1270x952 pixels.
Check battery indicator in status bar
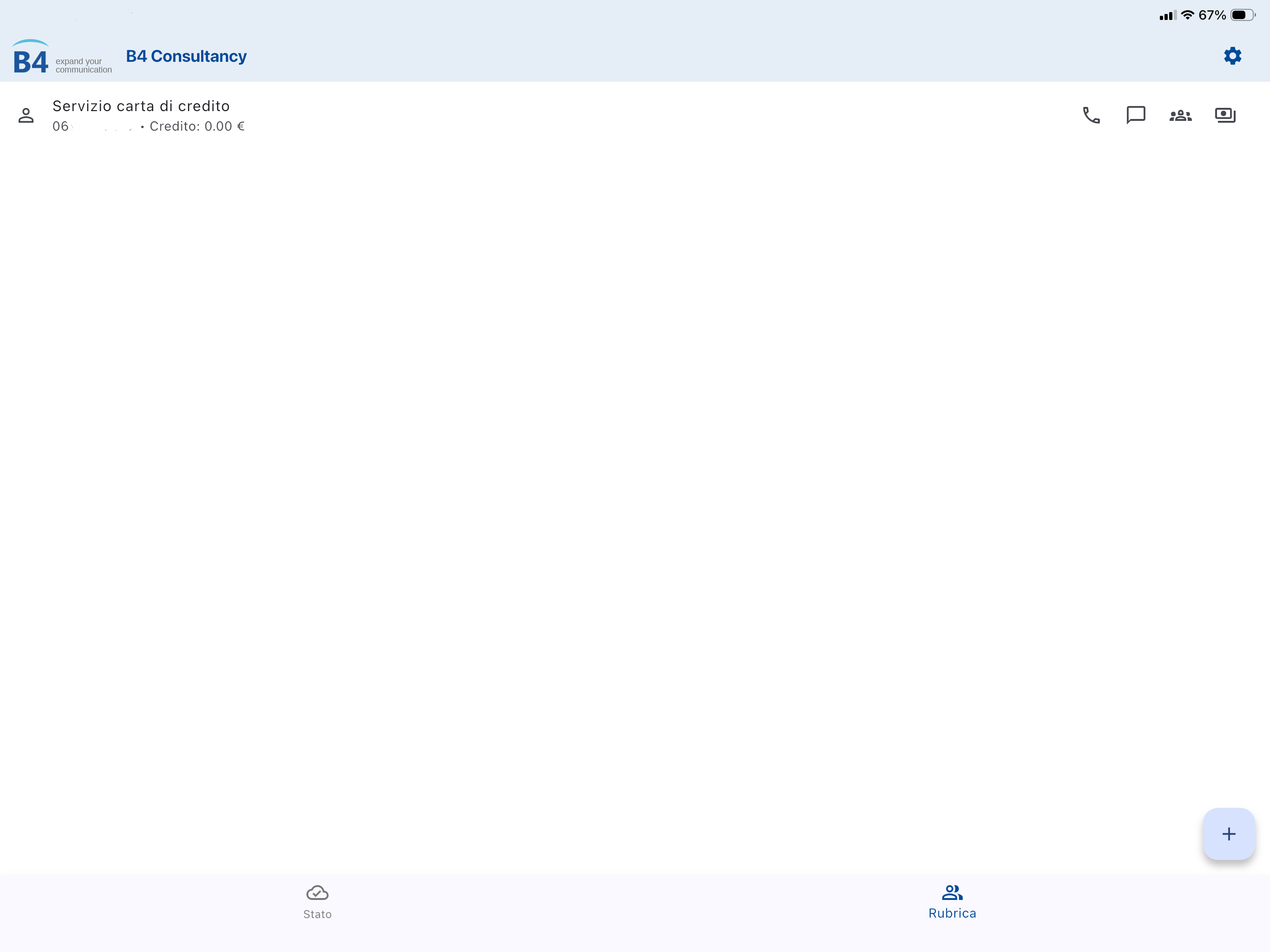pyautogui.click(x=1243, y=15)
